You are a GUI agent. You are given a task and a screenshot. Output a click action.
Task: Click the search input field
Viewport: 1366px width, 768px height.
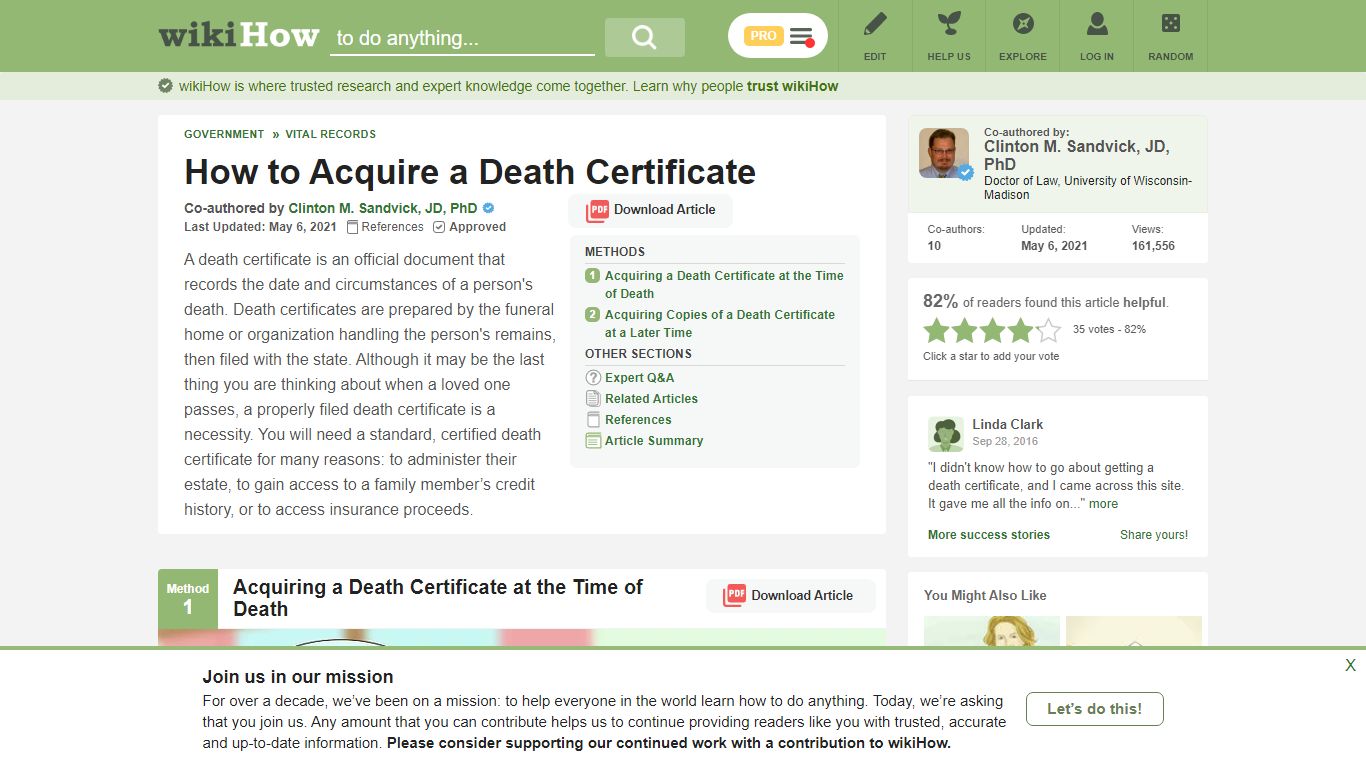click(462, 38)
